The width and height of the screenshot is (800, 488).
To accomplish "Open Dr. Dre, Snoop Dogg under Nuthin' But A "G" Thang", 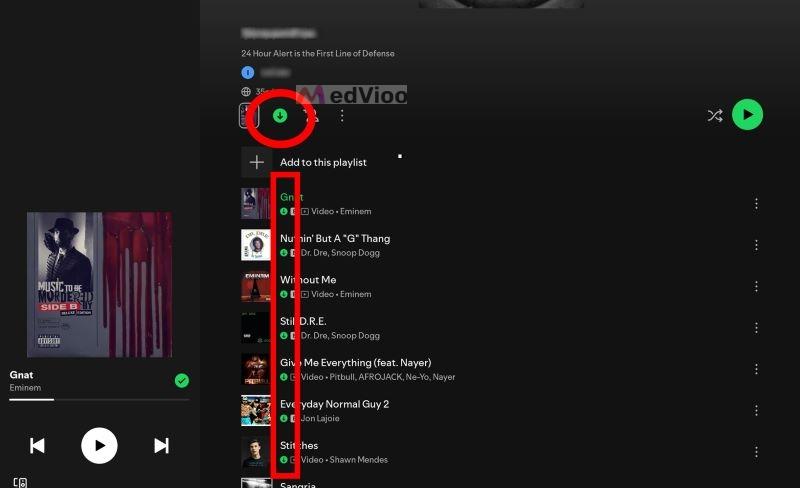I will click(340, 253).
